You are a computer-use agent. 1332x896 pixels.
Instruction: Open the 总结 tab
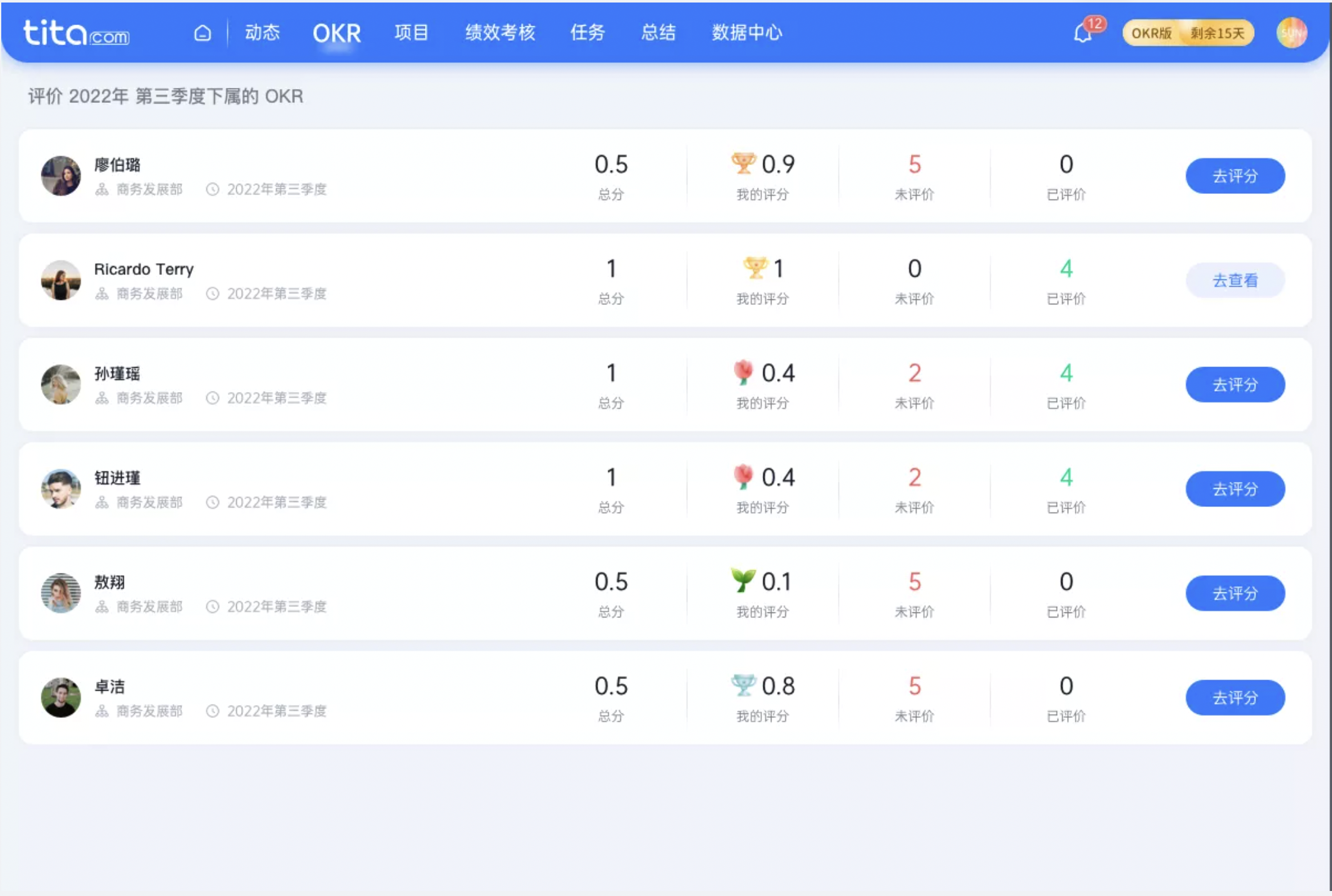(x=658, y=33)
